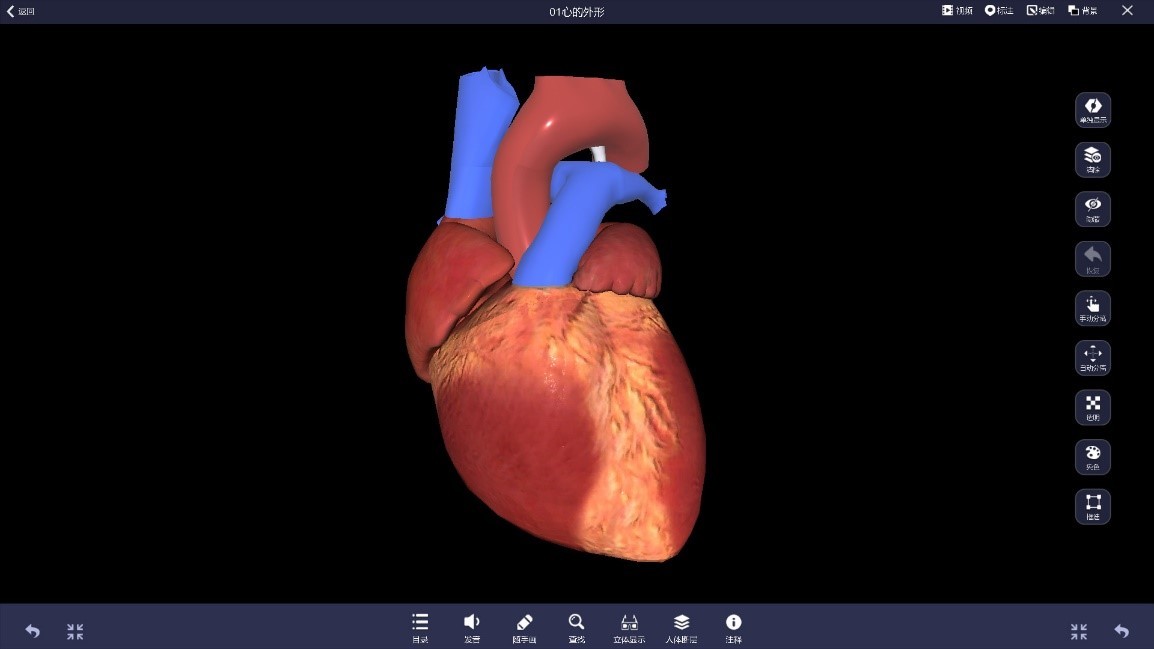Select the 框选 box selection tool

1093,506
